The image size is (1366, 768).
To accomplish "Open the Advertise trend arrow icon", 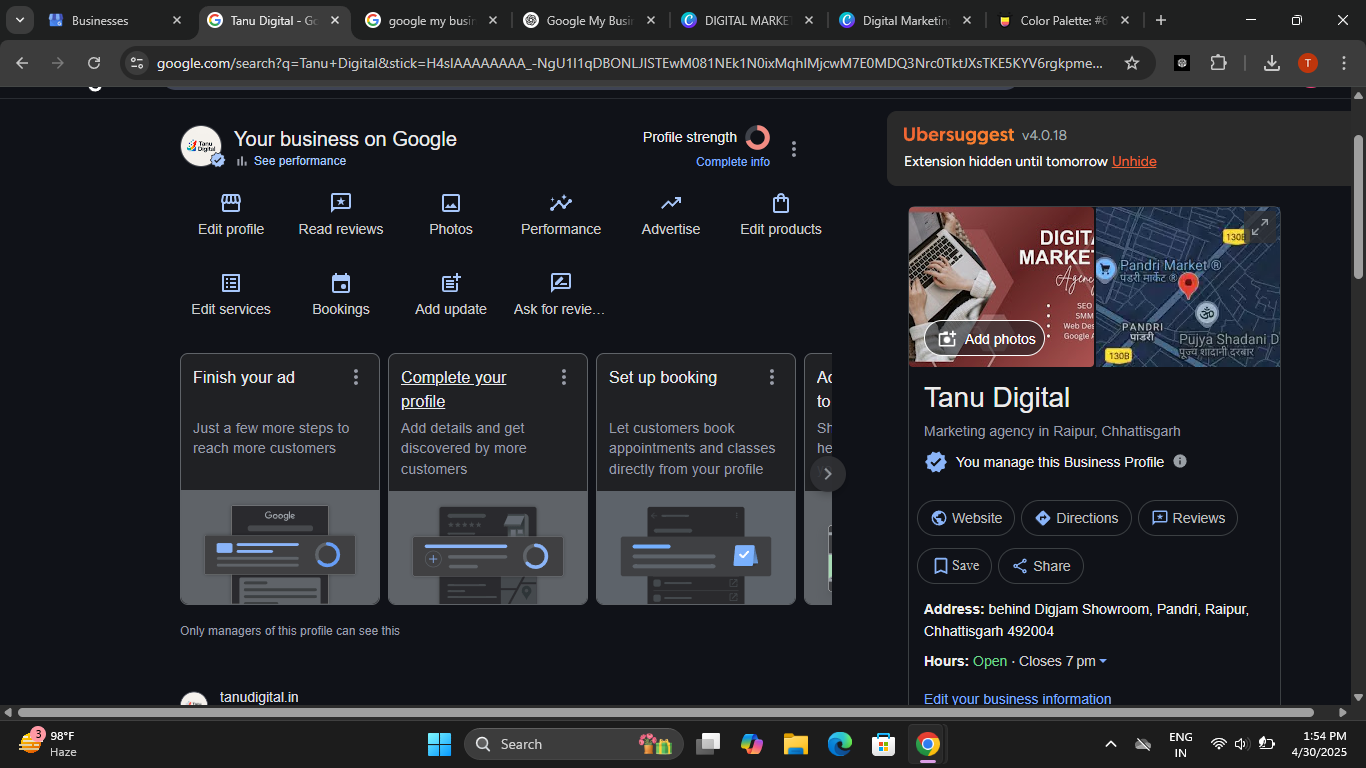I will 671,204.
